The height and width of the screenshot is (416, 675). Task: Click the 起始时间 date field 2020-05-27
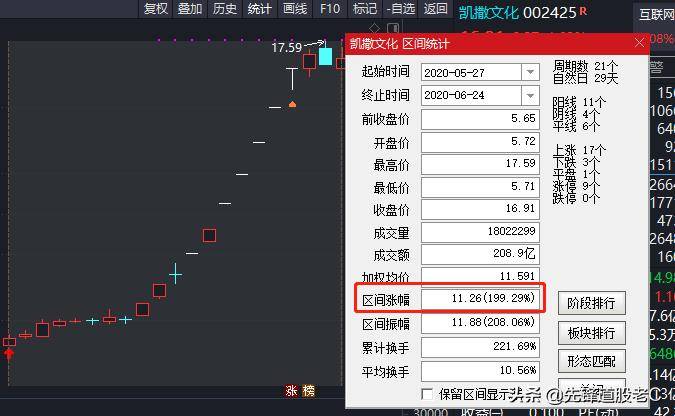471,72
